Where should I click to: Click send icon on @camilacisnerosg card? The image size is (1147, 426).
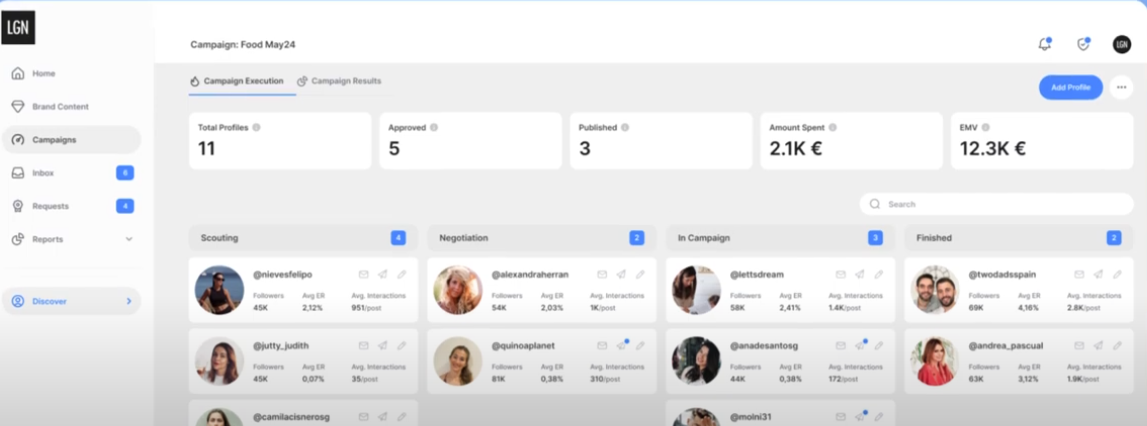coord(383,416)
